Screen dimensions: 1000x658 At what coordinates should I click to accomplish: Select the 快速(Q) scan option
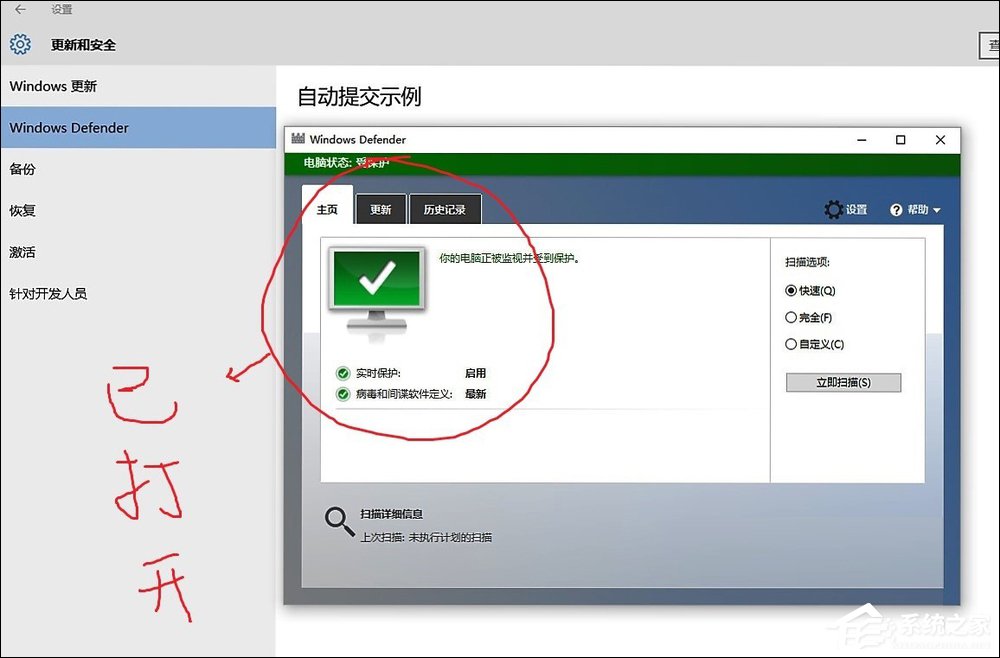tap(790, 291)
